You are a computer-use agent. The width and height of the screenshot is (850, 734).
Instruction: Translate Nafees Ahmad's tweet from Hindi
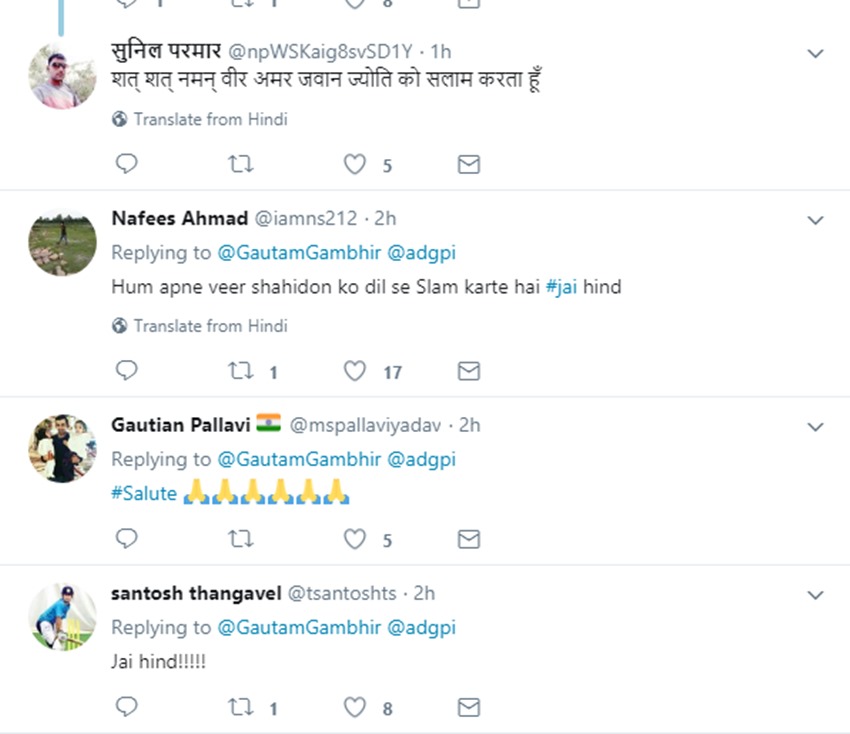click(x=210, y=326)
